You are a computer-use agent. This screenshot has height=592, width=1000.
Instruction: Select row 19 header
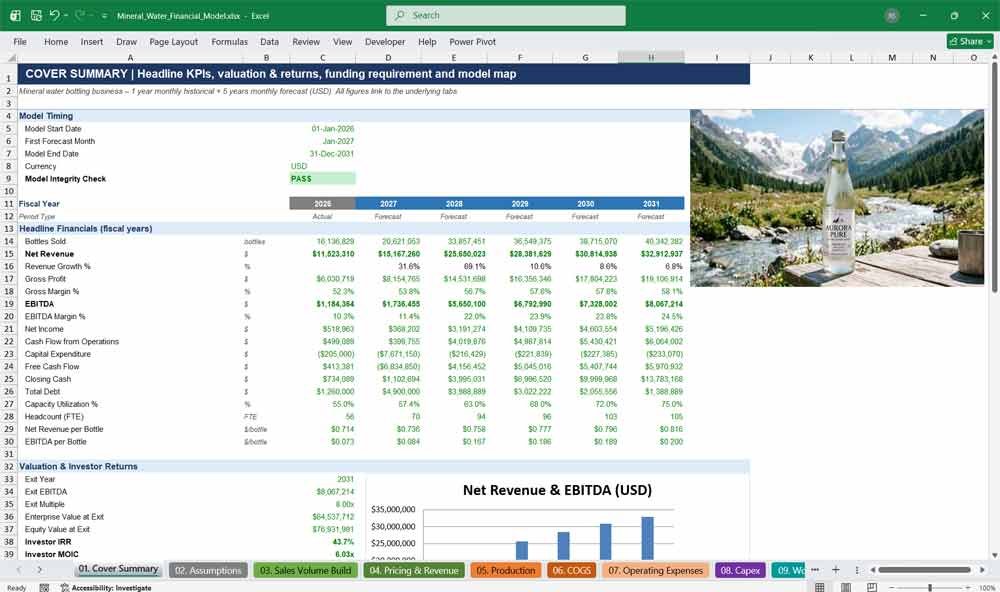[x=9, y=304]
